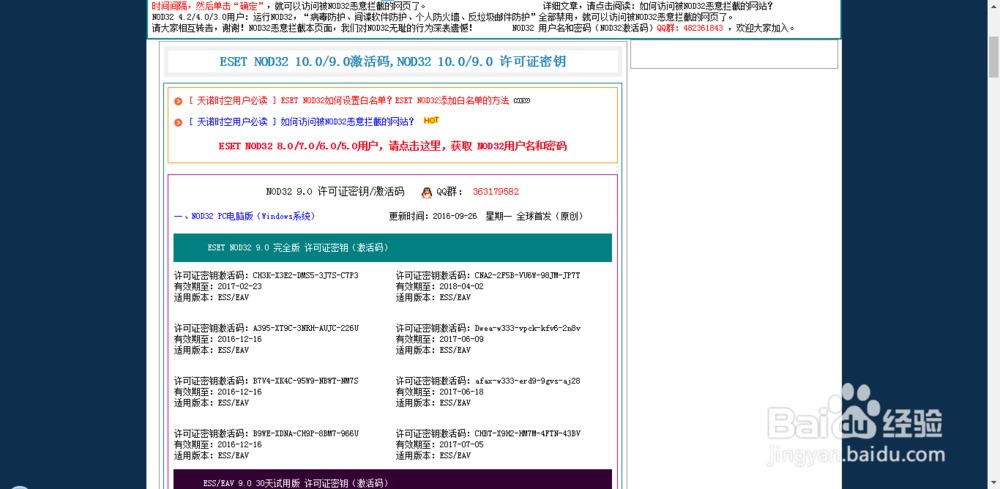Select license key CHBT-X9M2-NM7M-4FTN-43BV
1000x489 pixels.
pyautogui.click(x=527, y=433)
